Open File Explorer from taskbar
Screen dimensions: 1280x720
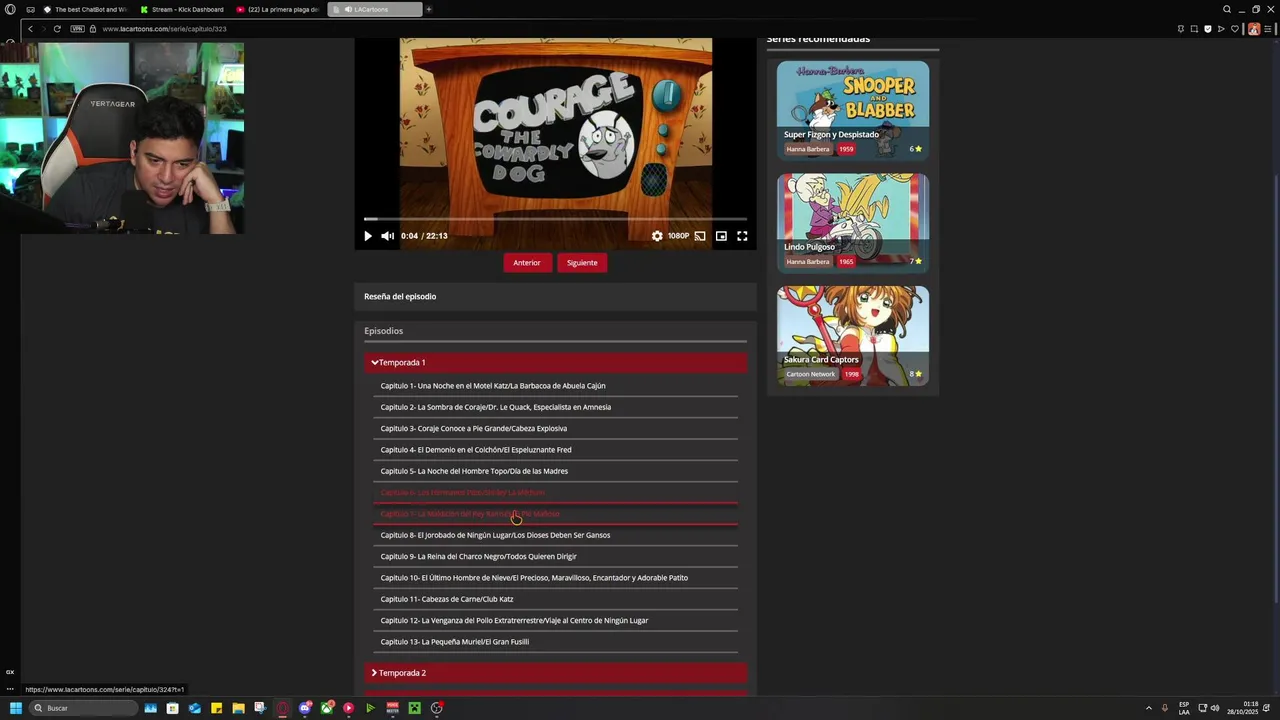pyautogui.click(x=238, y=708)
